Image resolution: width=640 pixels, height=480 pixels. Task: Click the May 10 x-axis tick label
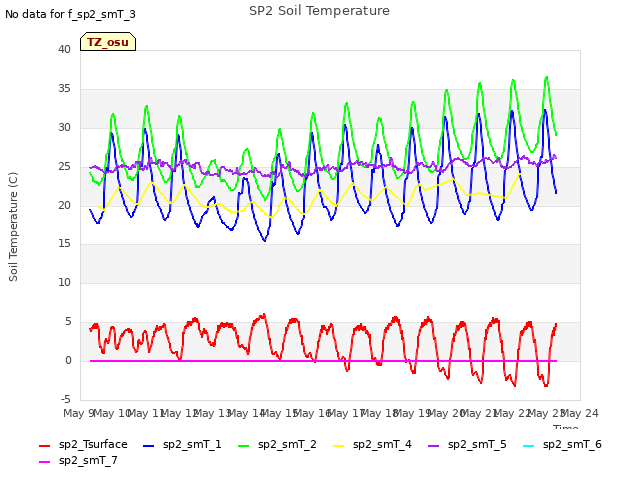click(112, 413)
